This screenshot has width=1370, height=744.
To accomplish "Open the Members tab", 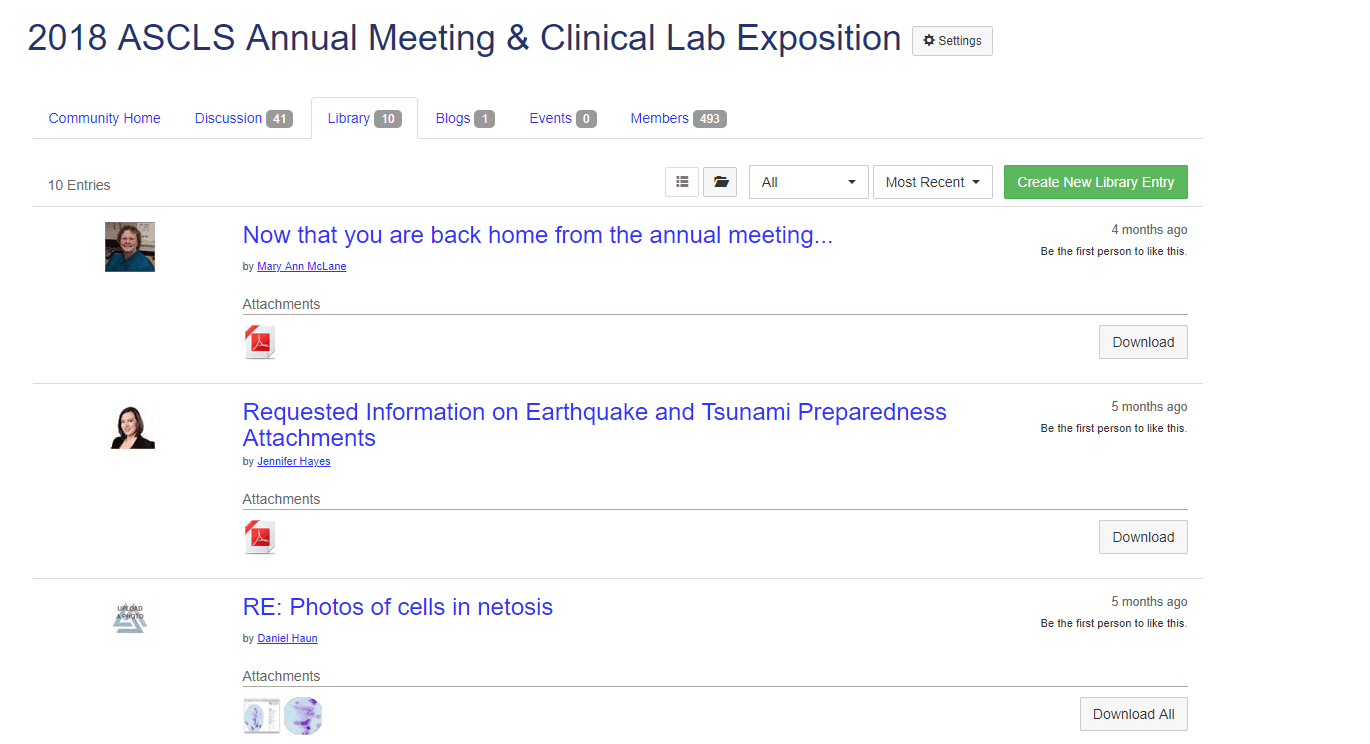I will 677,118.
